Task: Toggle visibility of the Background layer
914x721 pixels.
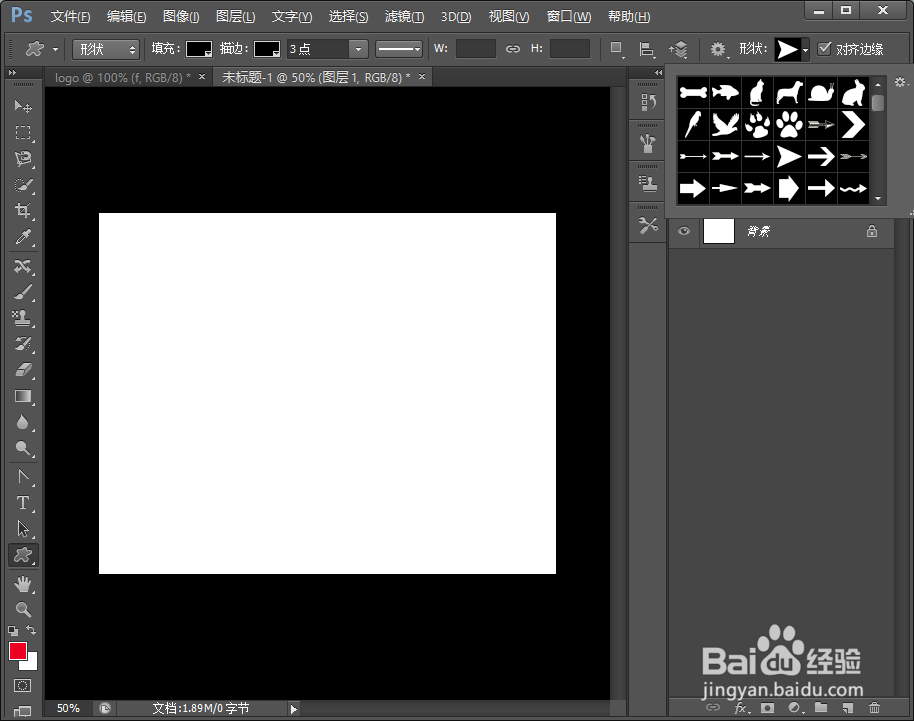Action: point(684,231)
